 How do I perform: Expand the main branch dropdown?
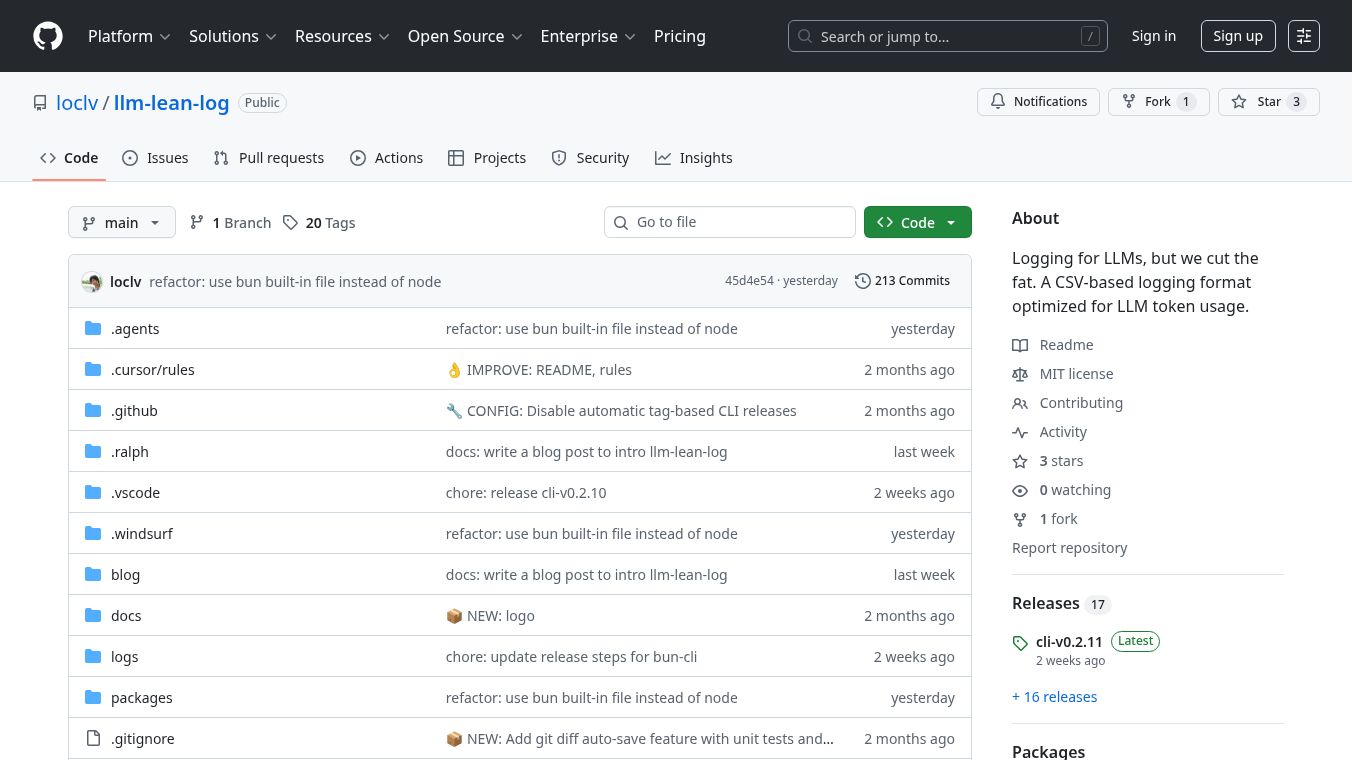pyautogui.click(x=122, y=223)
